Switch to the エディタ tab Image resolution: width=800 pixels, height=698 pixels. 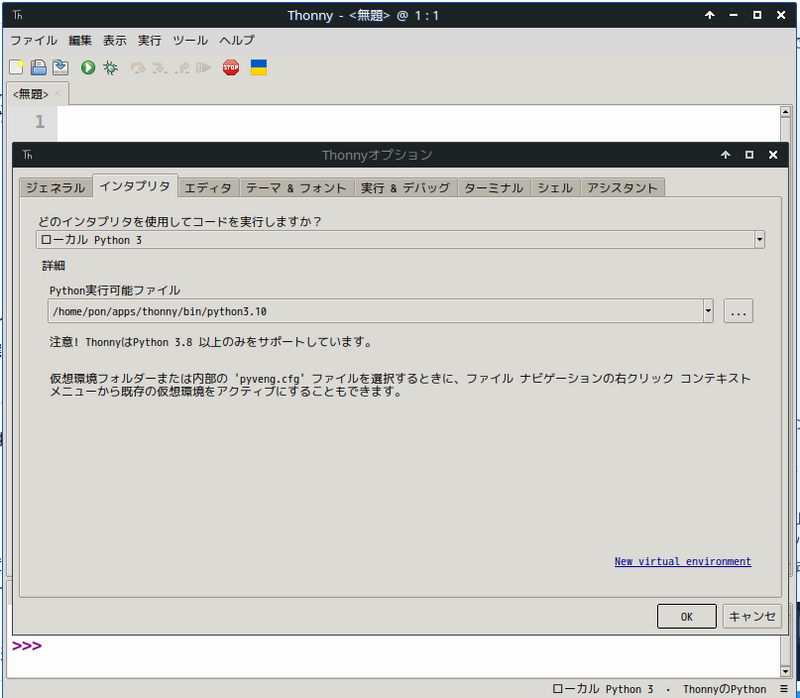(208, 188)
